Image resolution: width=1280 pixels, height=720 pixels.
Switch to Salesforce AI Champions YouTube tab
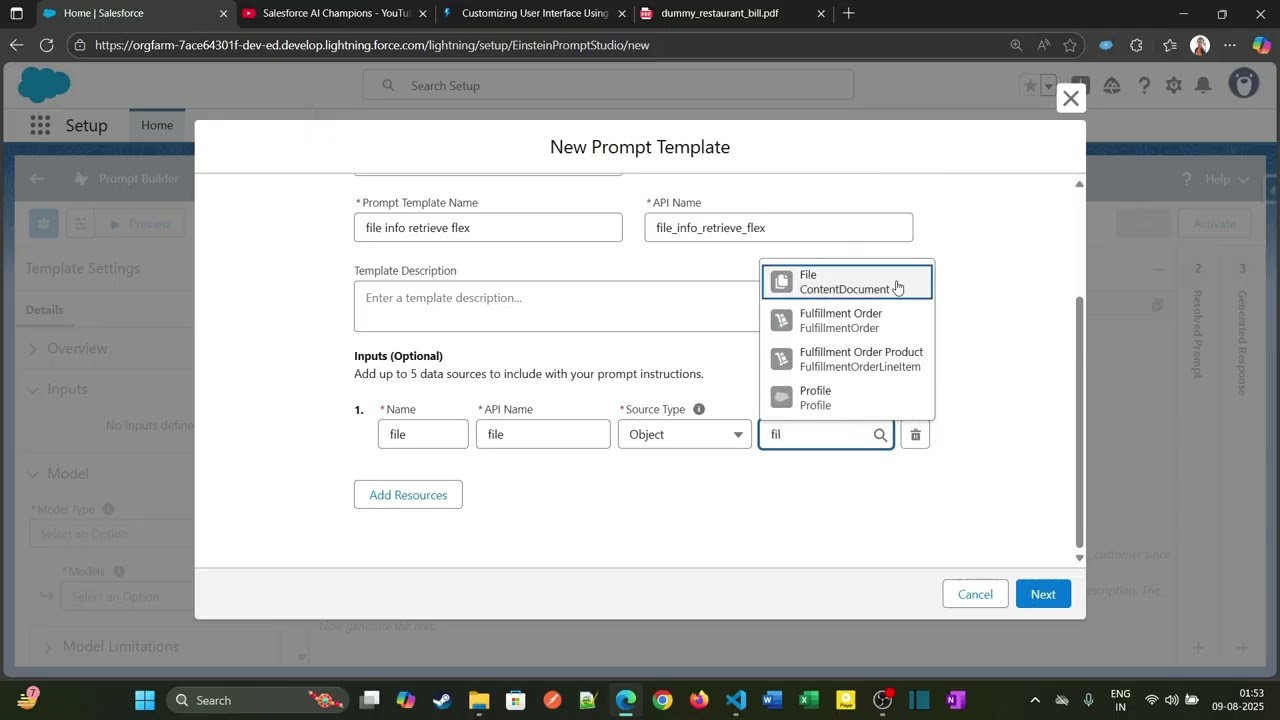click(335, 14)
